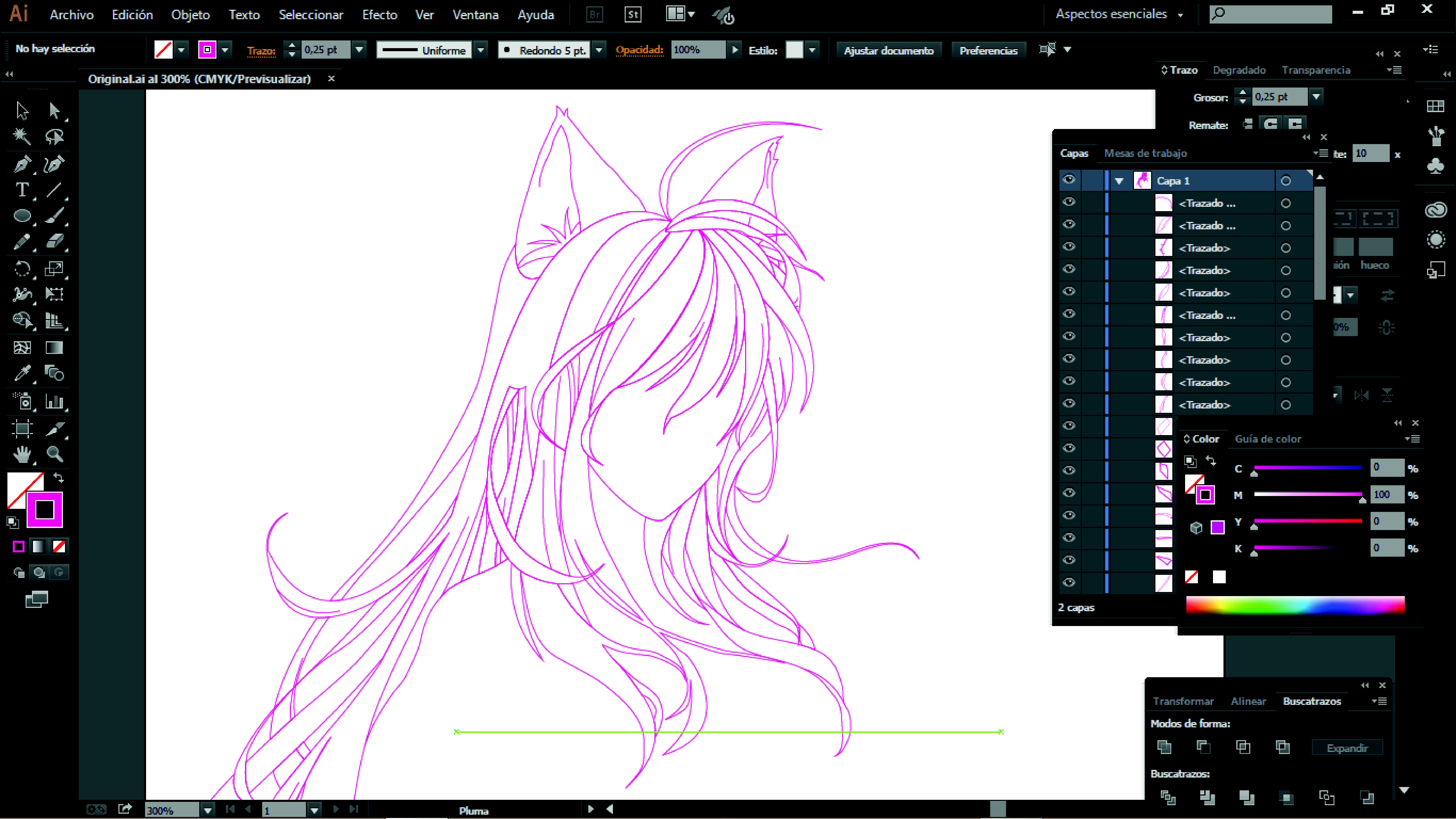The height and width of the screenshot is (819, 1456).
Task: Choose the Rotate tool
Action: 22,268
